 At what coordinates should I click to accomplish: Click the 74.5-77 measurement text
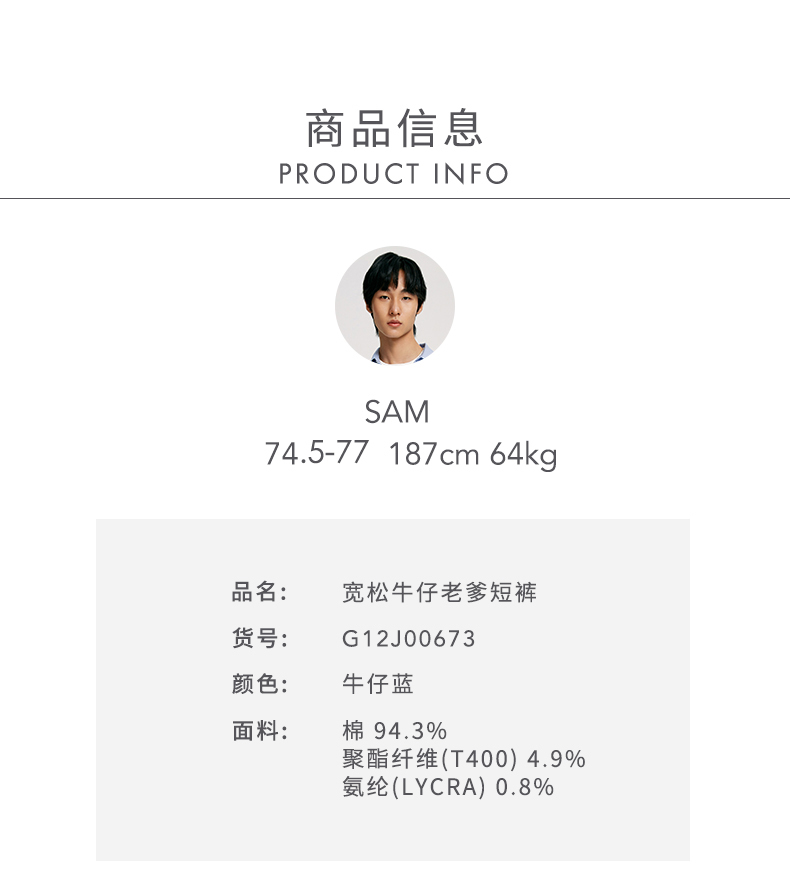316,454
